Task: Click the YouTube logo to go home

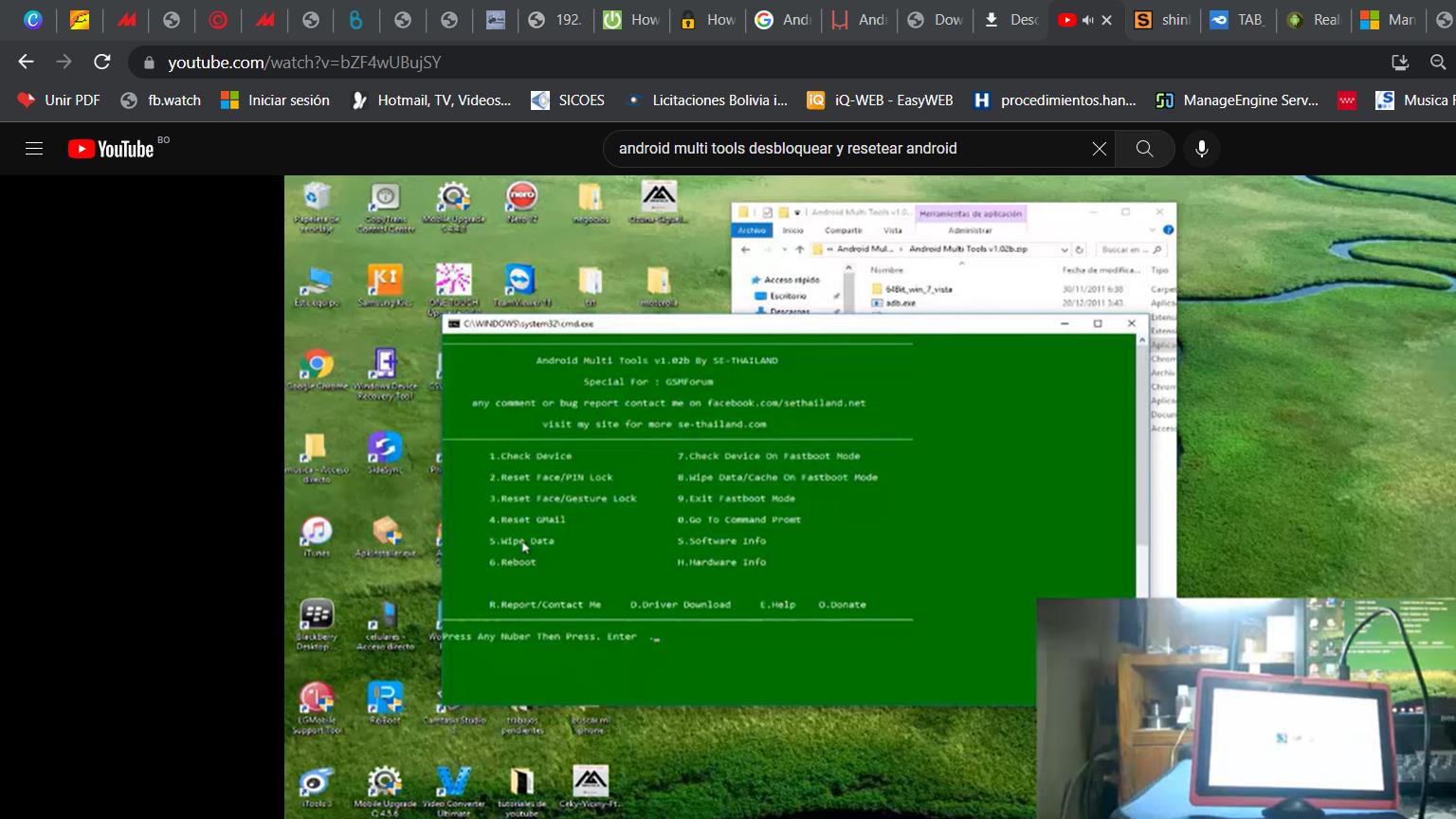Action: coord(111,149)
